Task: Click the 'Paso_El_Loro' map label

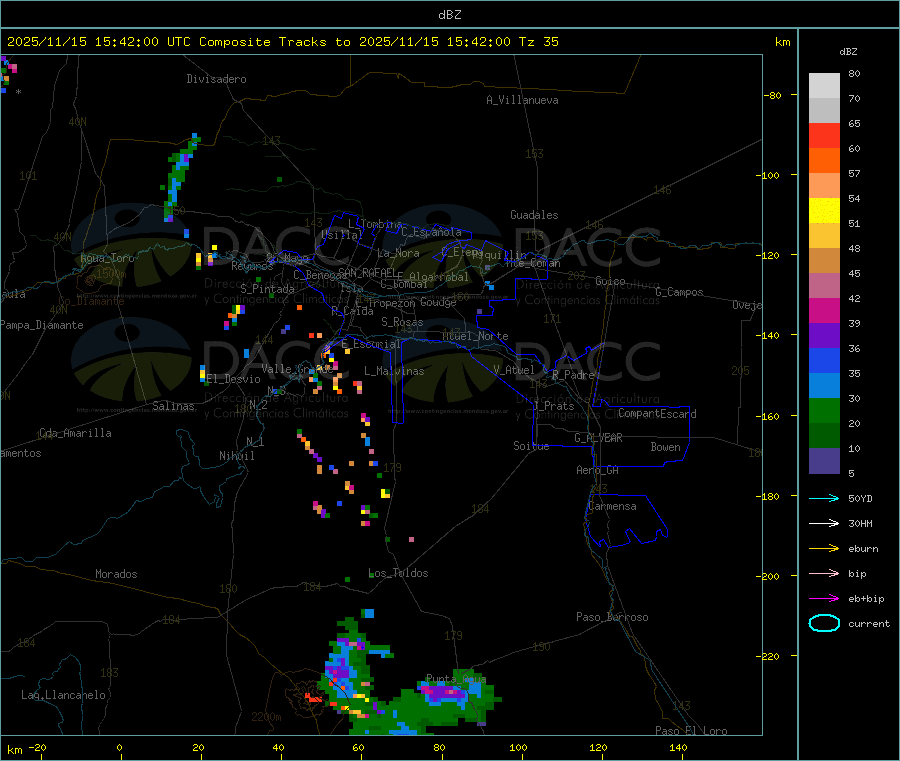Action: pyautogui.click(x=692, y=731)
